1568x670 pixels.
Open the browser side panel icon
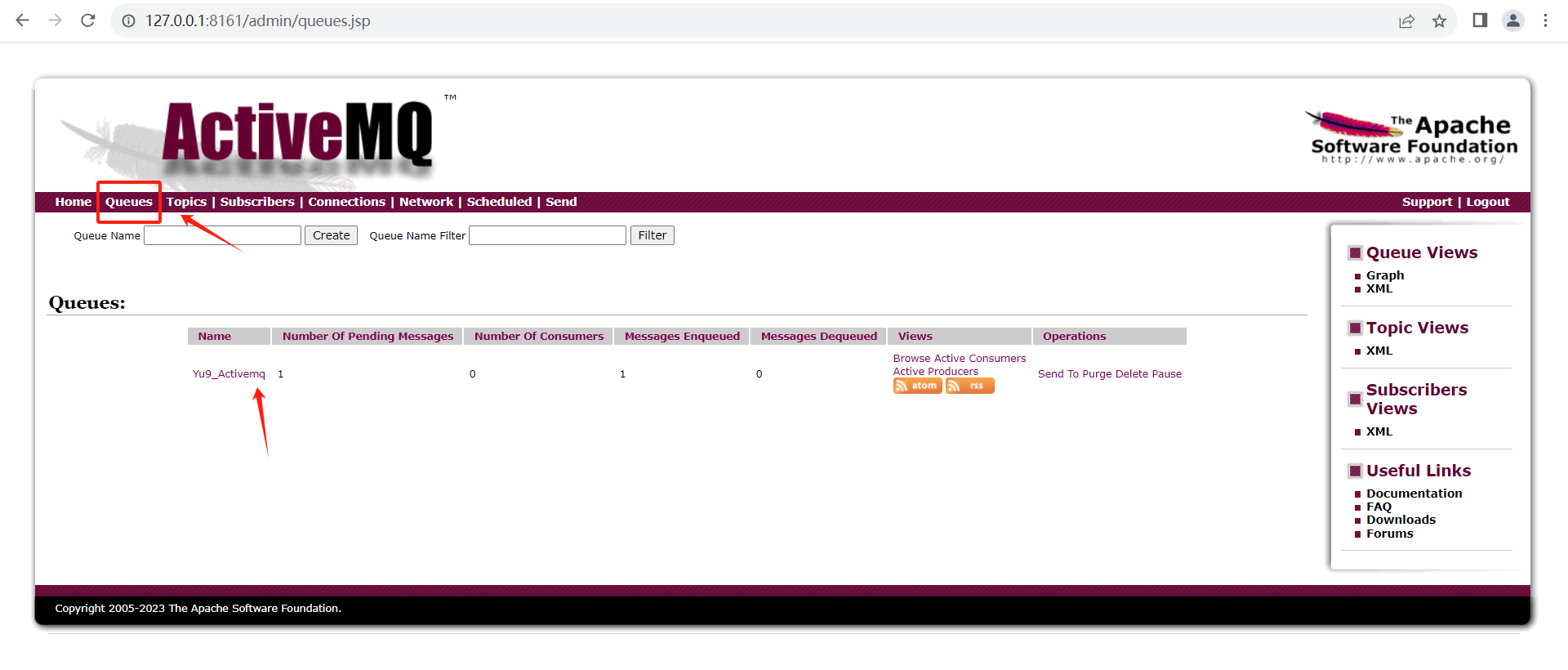pos(1480,20)
